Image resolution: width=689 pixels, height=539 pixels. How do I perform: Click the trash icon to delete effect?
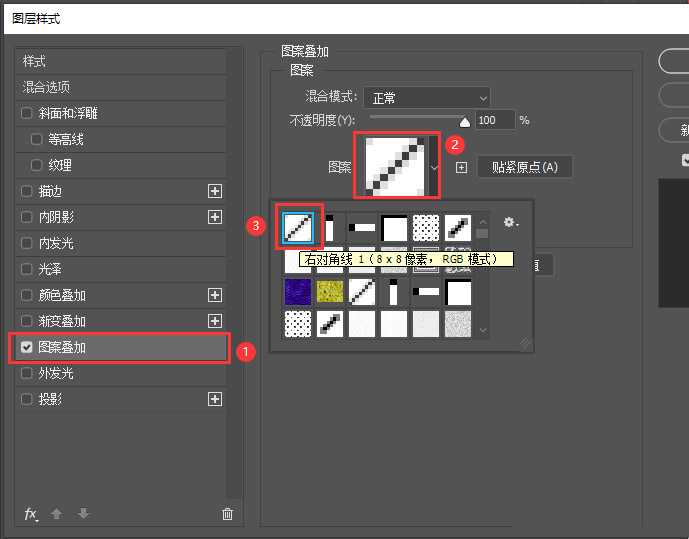click(227, 514)
